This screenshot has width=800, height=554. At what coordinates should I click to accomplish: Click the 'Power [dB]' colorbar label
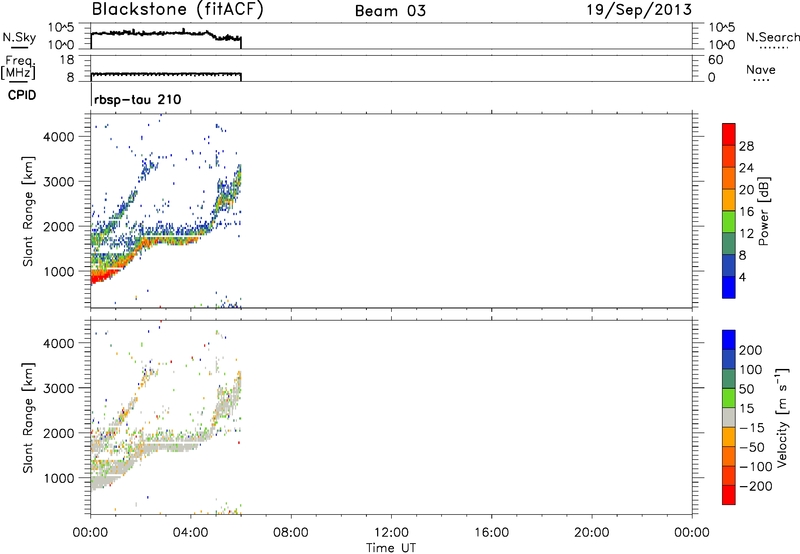click(x=764, y=211)
